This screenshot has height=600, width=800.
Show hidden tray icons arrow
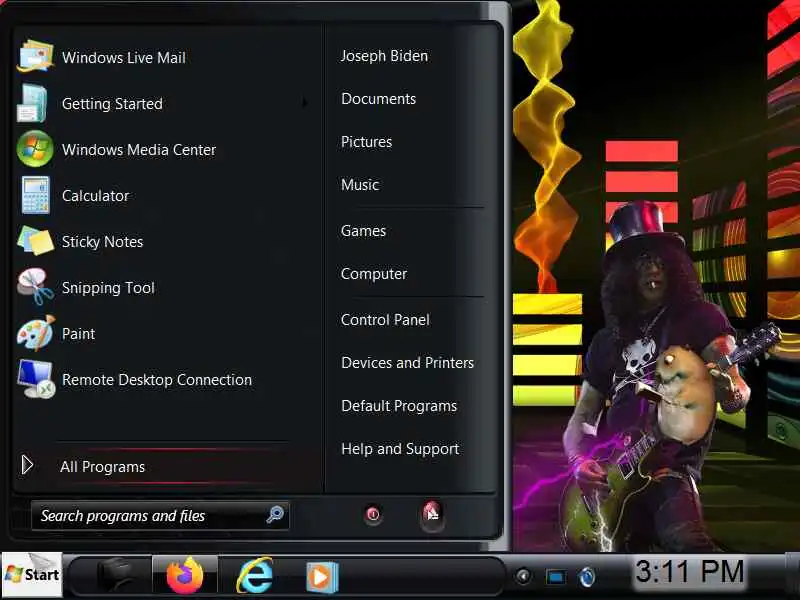click(523, 577)
